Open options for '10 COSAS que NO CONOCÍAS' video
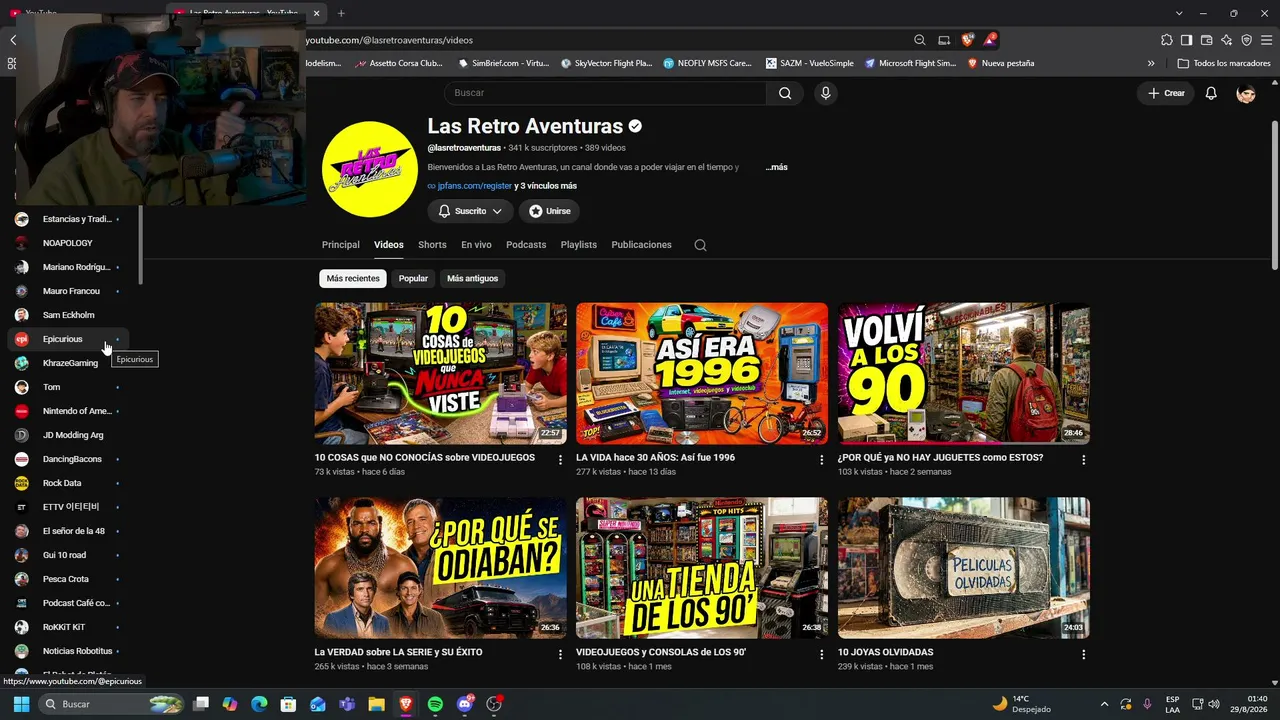Viewport: 1280px width, 720px height. 560,460
